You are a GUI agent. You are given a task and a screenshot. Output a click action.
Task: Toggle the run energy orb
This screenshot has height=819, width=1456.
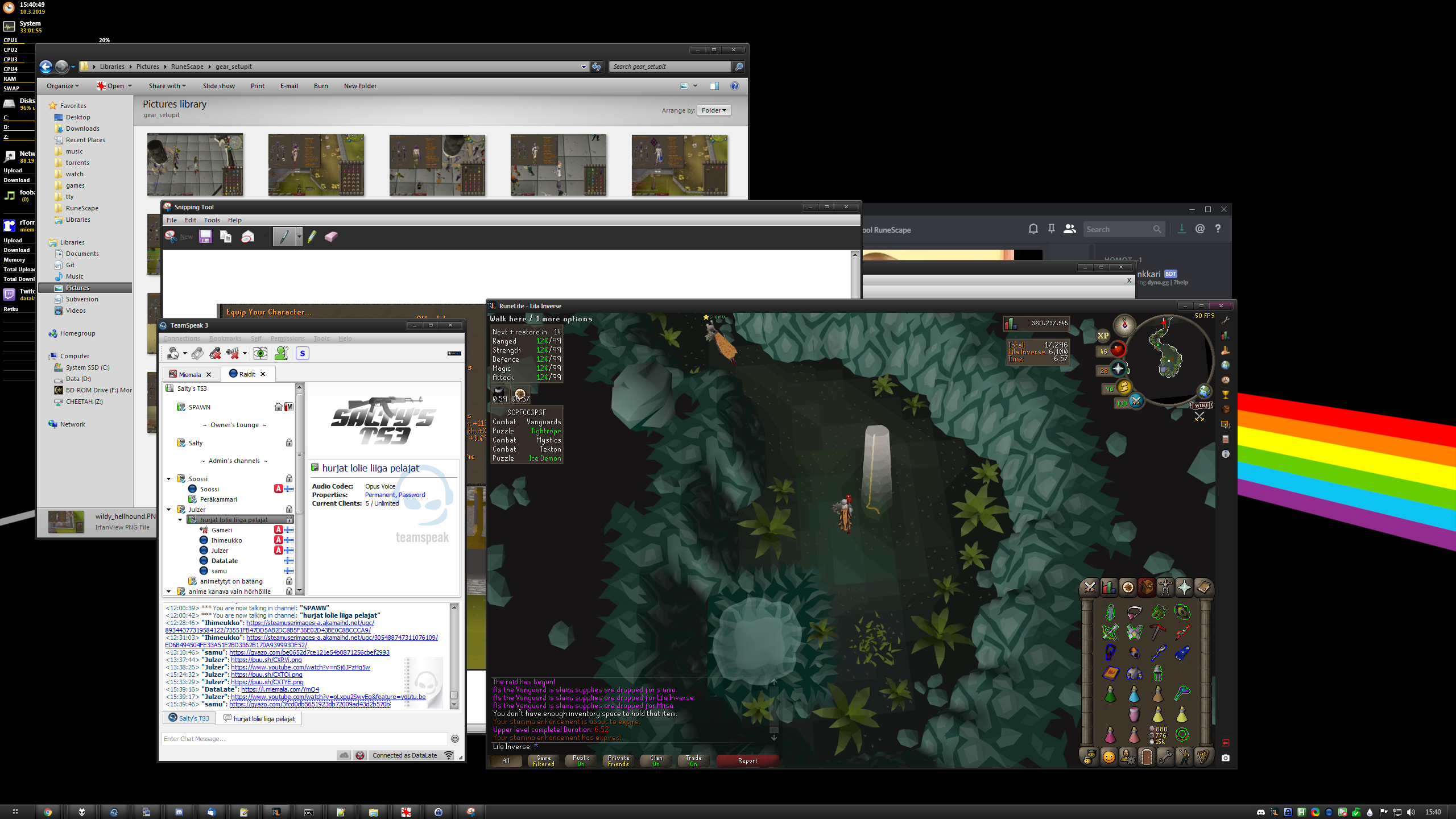click(x=1124, y=388)
